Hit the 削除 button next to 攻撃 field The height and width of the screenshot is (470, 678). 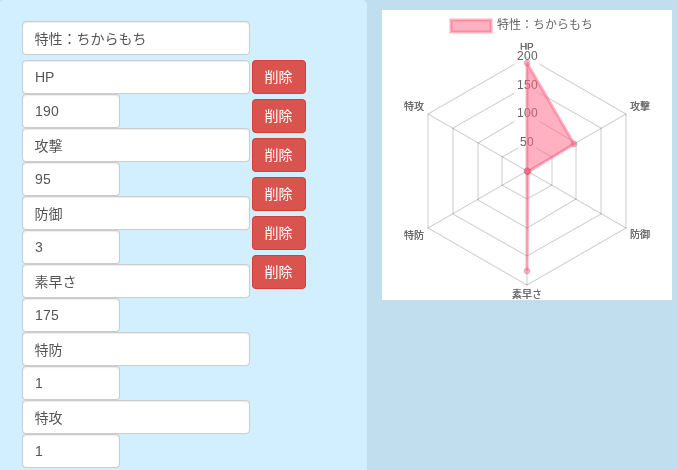279,155
